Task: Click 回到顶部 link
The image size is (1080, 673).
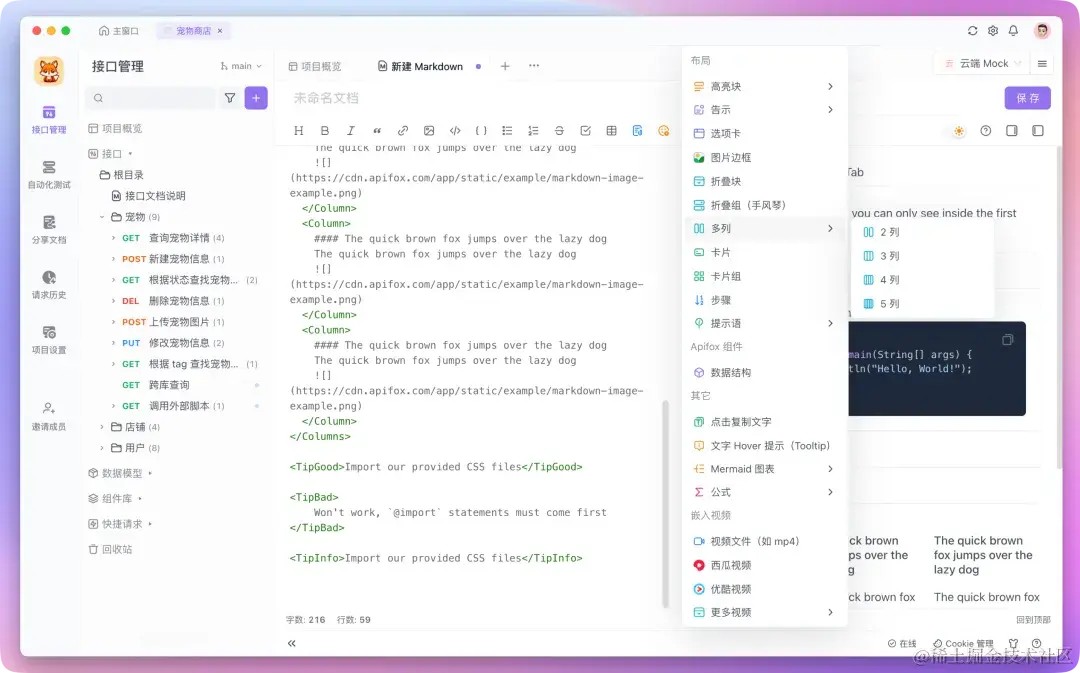Action: coord(1033,620)
